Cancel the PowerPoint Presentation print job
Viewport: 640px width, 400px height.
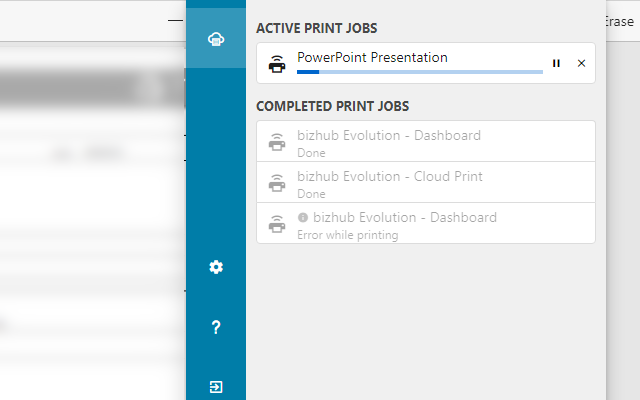click(581, 63)
